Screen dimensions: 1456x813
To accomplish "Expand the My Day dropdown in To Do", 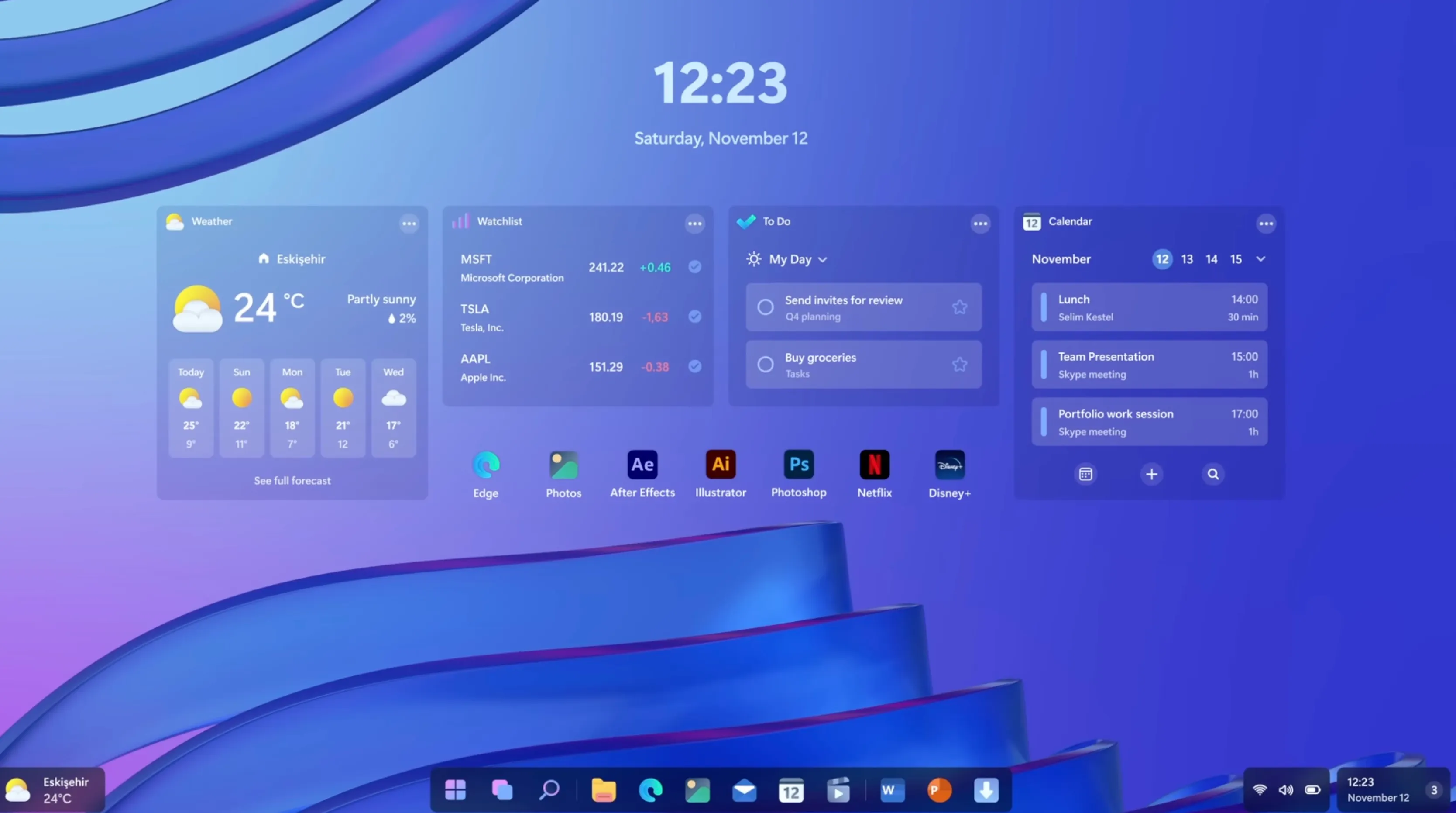I will (x=823, y=259).
